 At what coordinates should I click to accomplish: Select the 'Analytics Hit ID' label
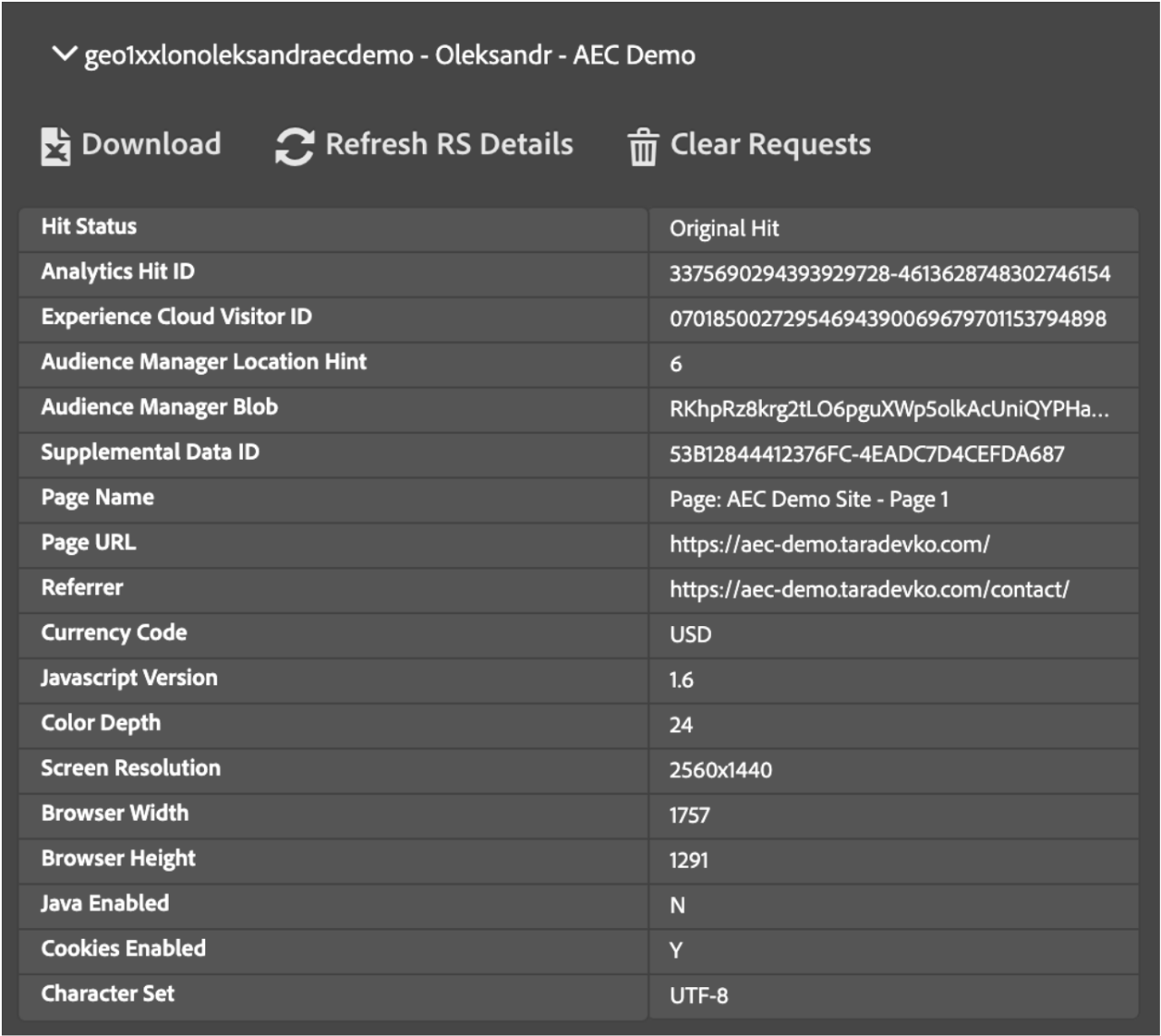coord(118,271)
